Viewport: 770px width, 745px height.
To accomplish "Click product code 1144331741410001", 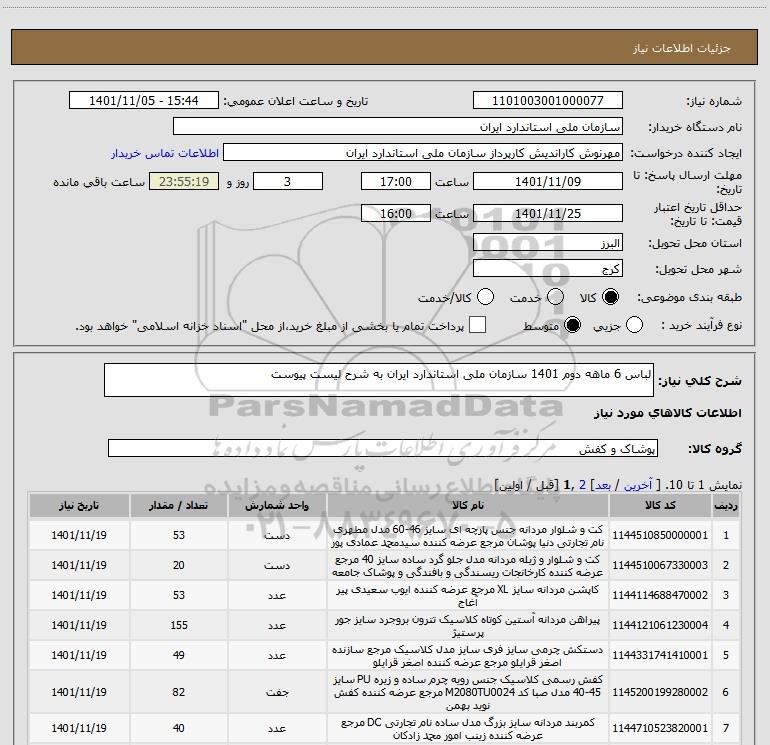I will point(660,655).
